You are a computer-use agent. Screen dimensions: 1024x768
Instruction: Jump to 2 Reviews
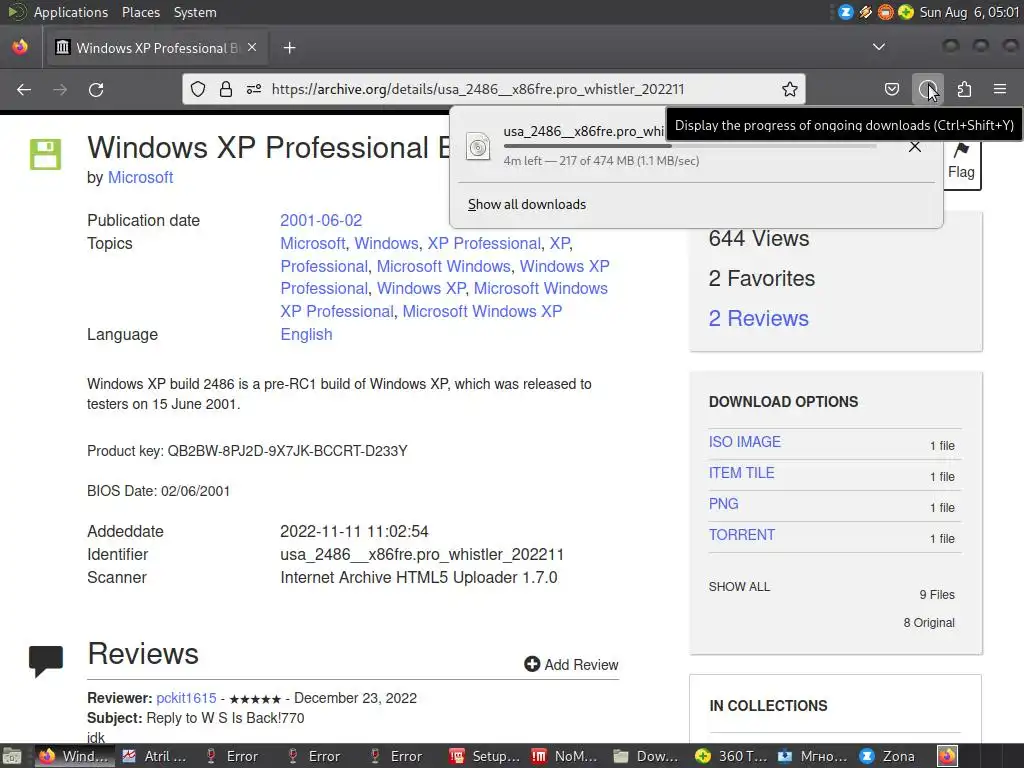click(x=758, y=318)
